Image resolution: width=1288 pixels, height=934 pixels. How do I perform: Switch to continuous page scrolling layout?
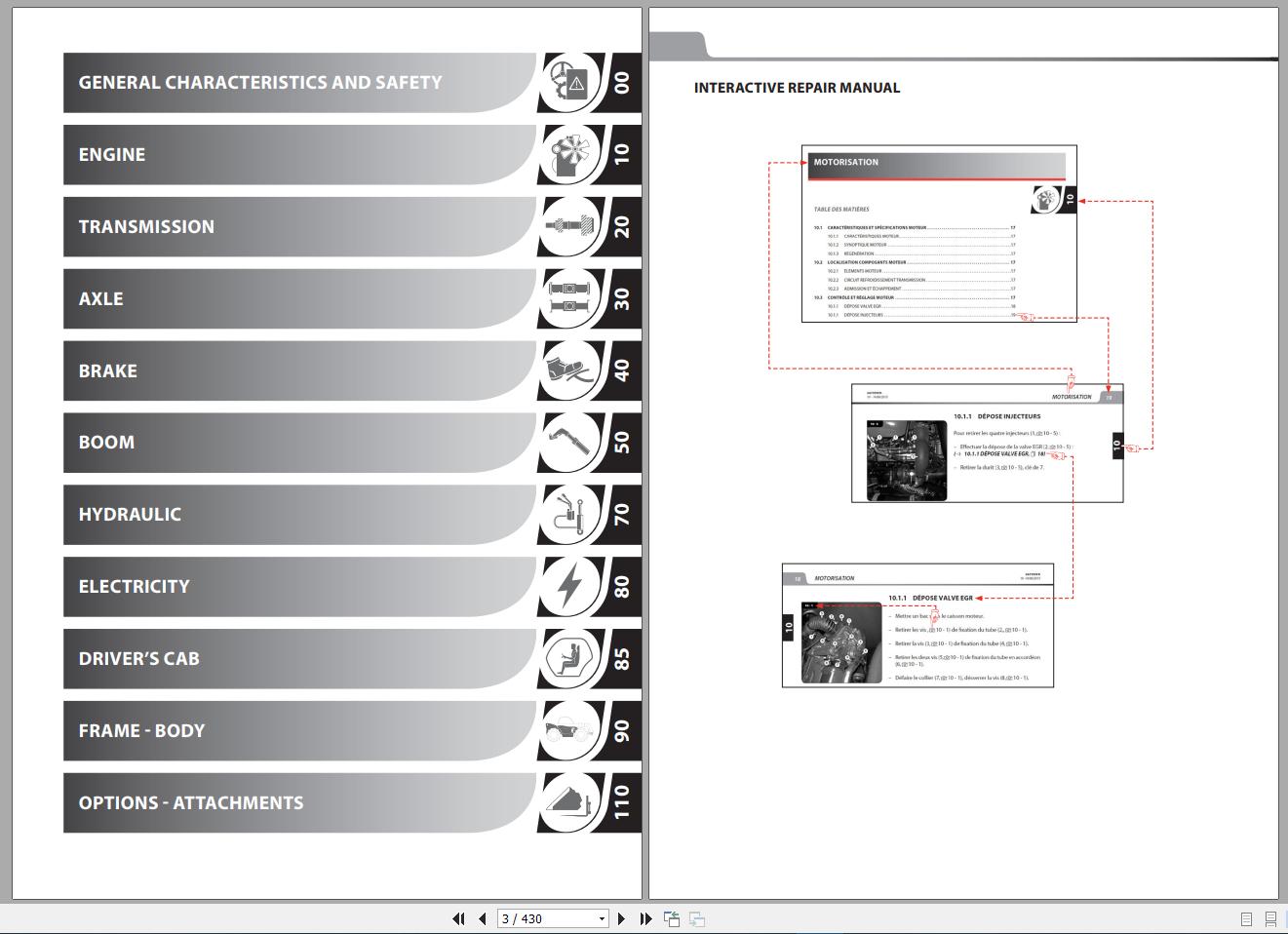coord(1270,918)
